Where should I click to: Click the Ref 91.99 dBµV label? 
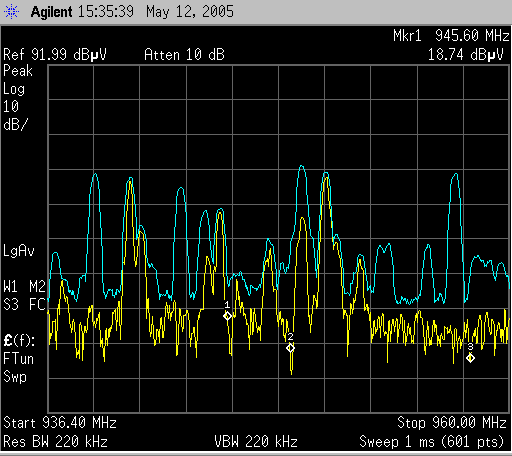pyautogui.click(x=55, y=55)
